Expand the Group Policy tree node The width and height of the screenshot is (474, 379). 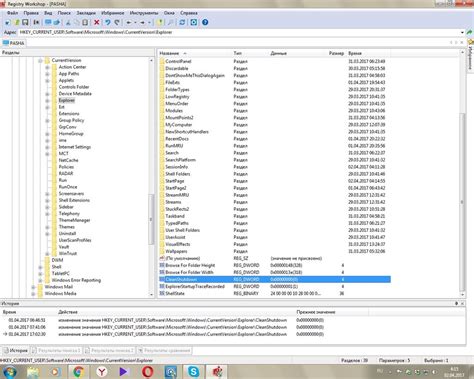pos(47,121)
